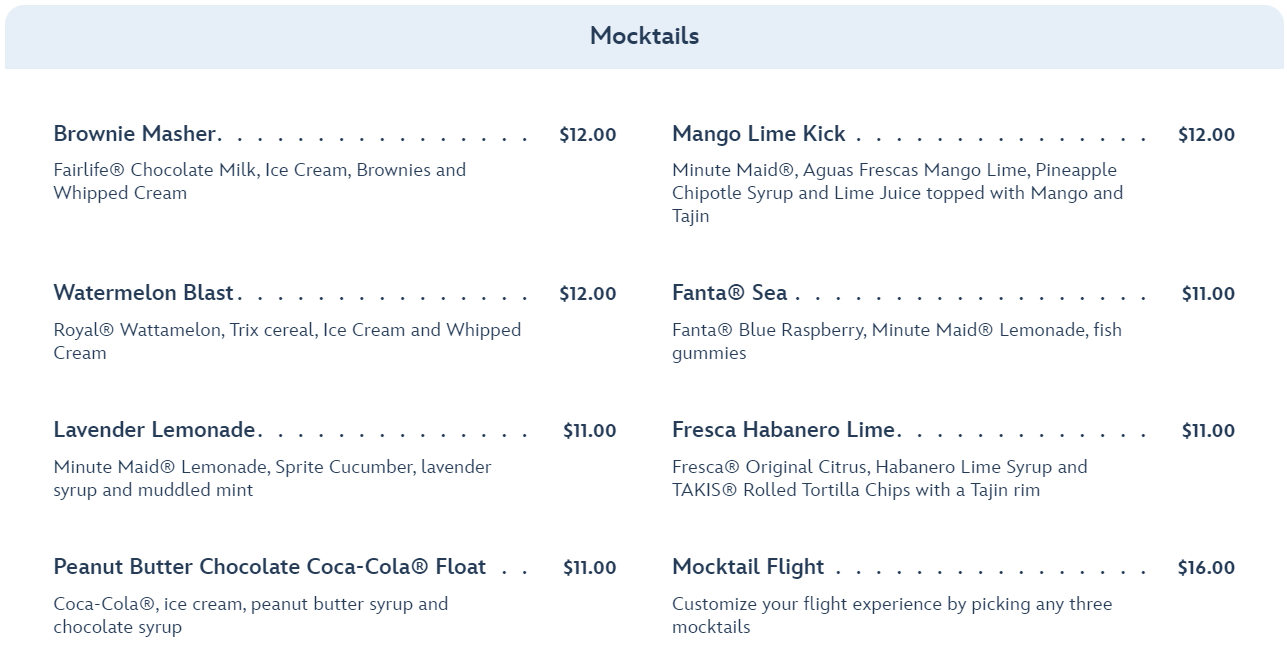This screenshot has height=667, width=1287.
Task: Click the Lavender Lemonade $11.00 price
Action: 589,430
